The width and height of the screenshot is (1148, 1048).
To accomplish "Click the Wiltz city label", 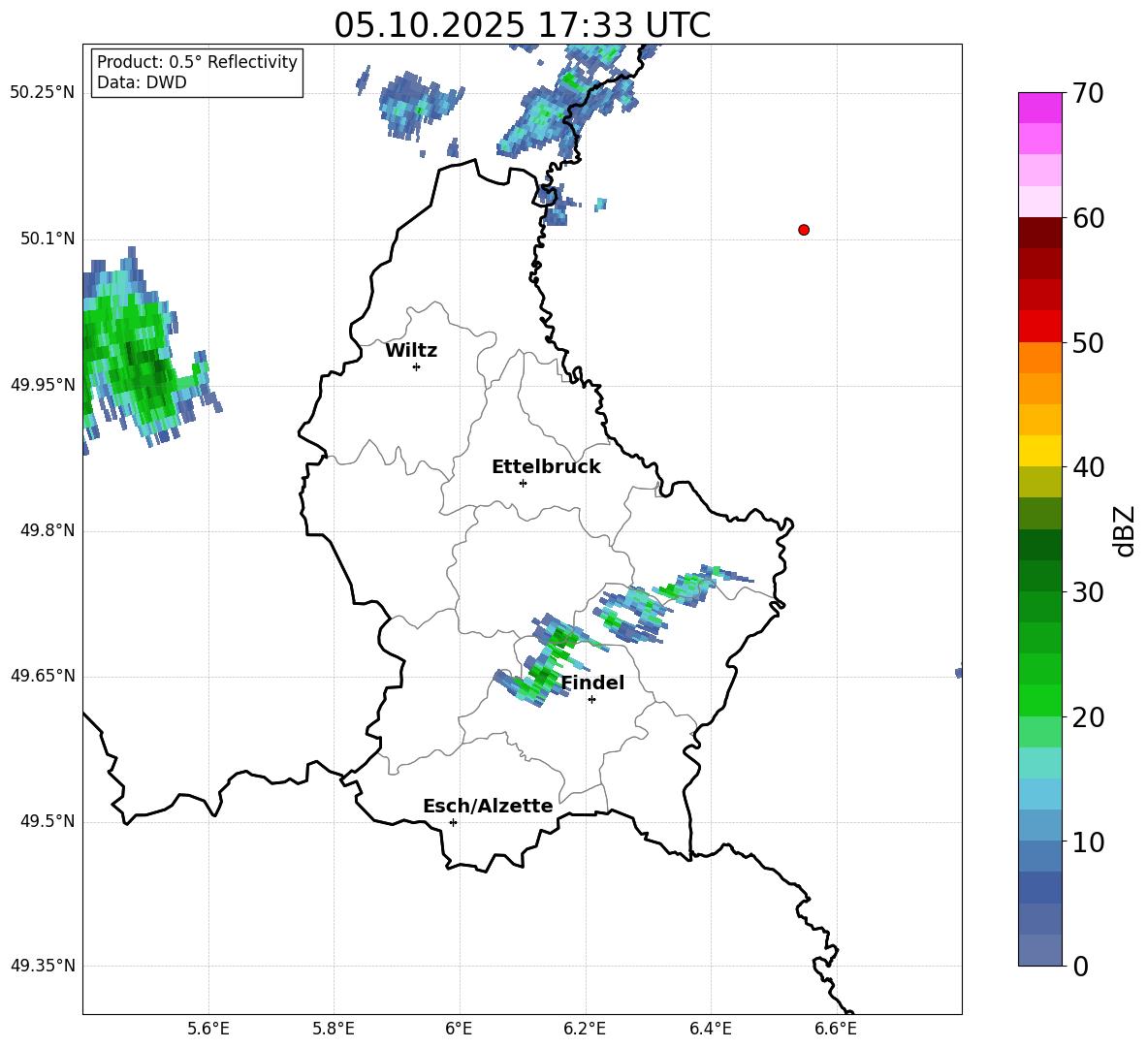I will pos(411,351).
